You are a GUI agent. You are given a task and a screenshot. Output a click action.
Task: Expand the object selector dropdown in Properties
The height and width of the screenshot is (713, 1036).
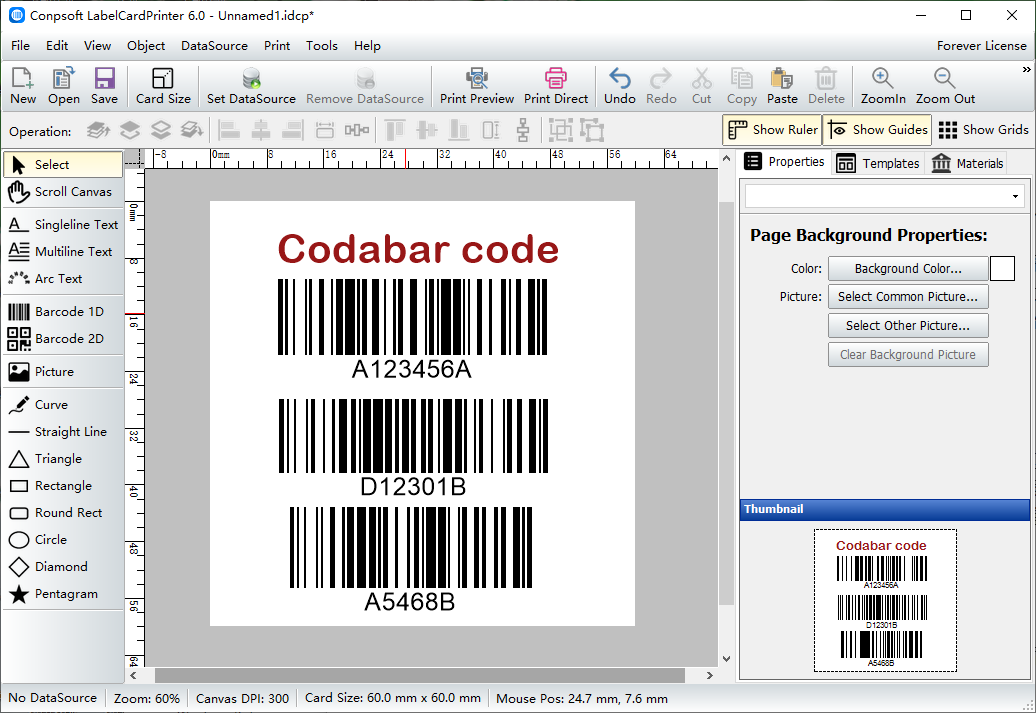[1015, 196]
